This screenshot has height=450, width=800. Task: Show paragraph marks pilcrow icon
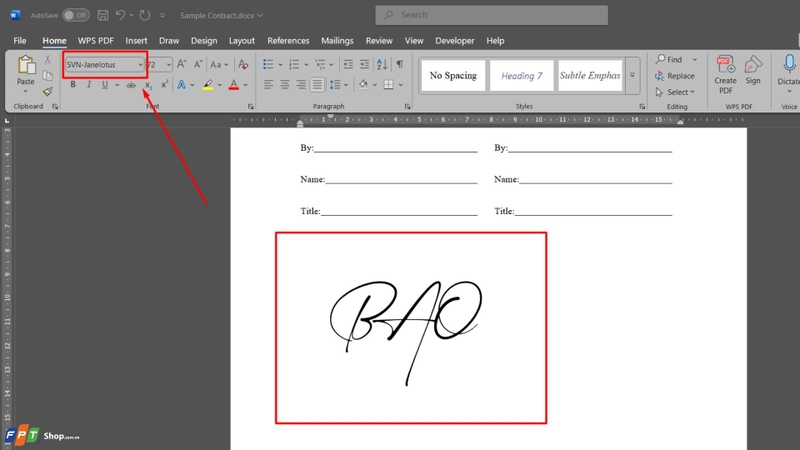(400, 64)
